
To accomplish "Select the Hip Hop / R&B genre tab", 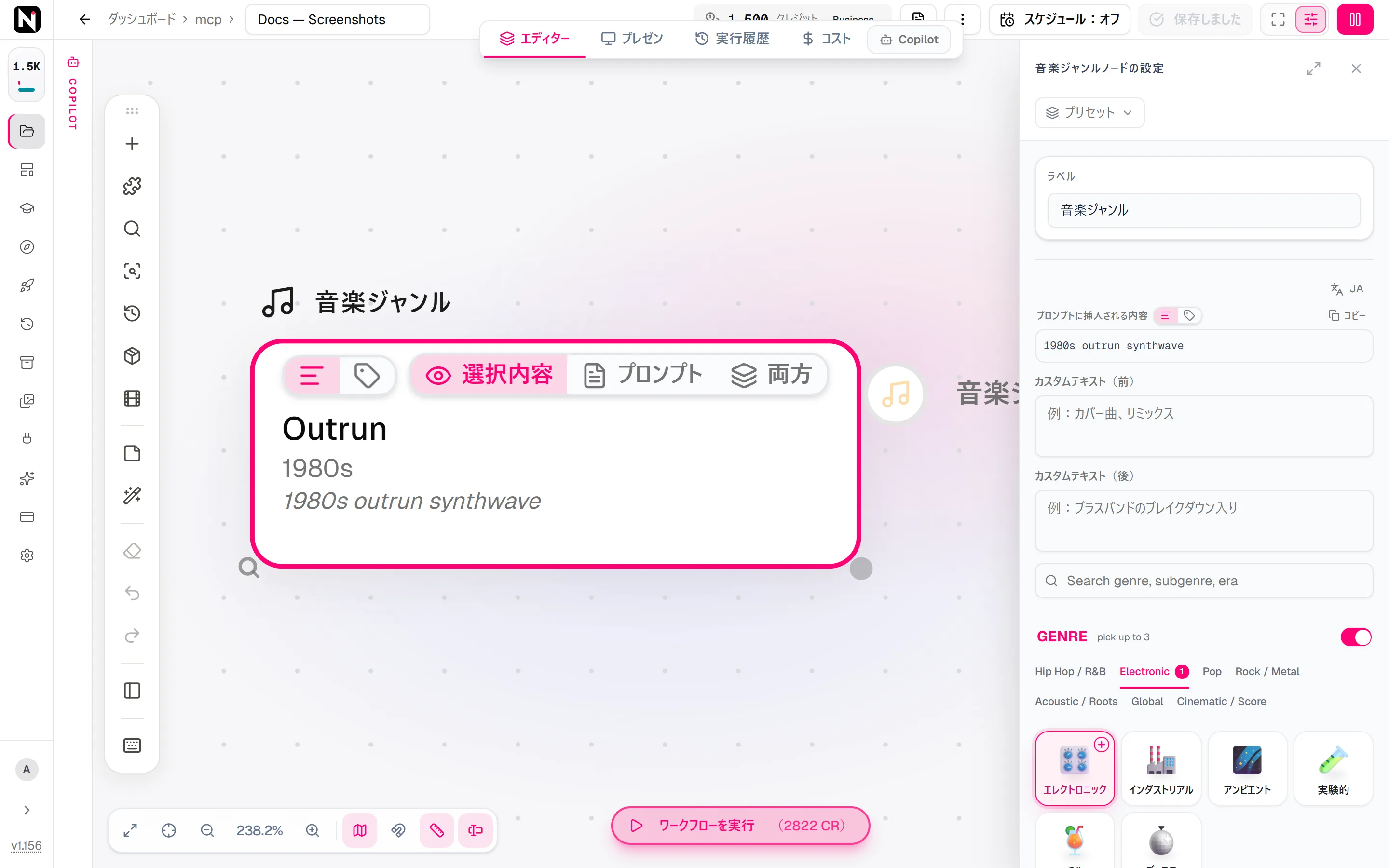I will tap(1070, 672).
